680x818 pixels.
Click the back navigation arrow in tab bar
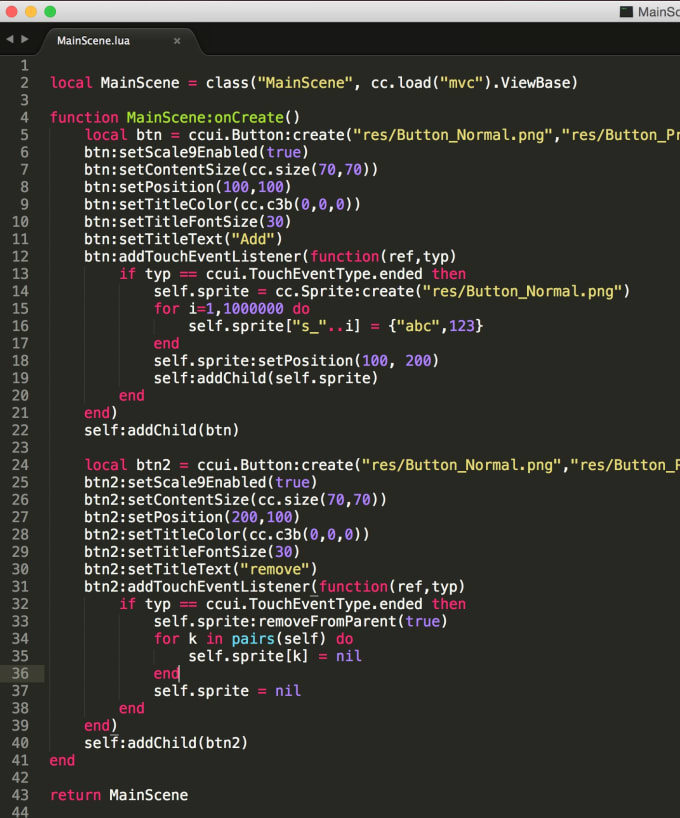(x=9, y=39)
